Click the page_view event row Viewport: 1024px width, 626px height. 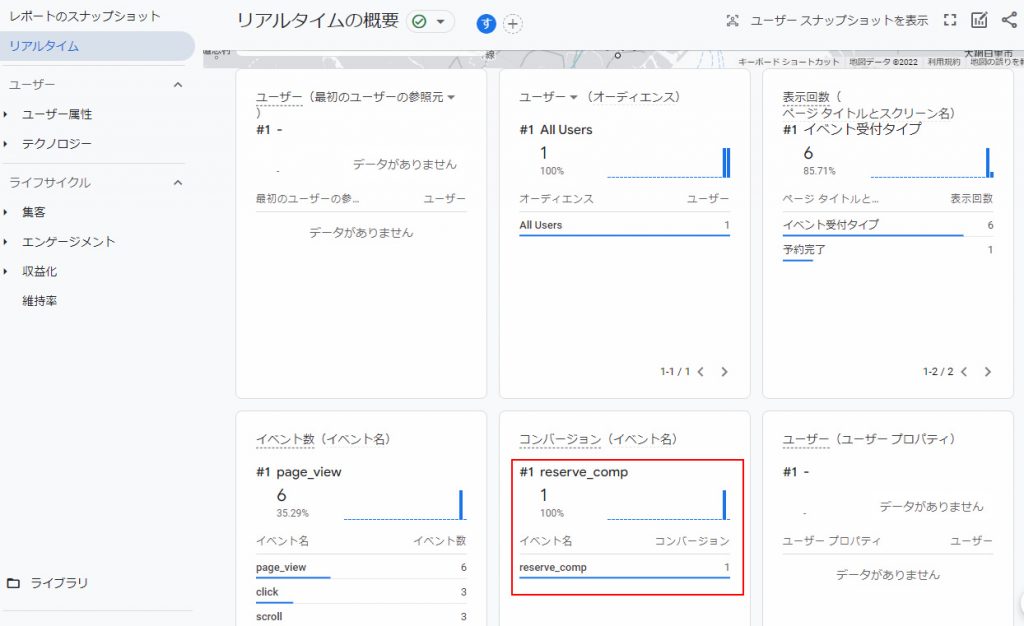[361, 567]
